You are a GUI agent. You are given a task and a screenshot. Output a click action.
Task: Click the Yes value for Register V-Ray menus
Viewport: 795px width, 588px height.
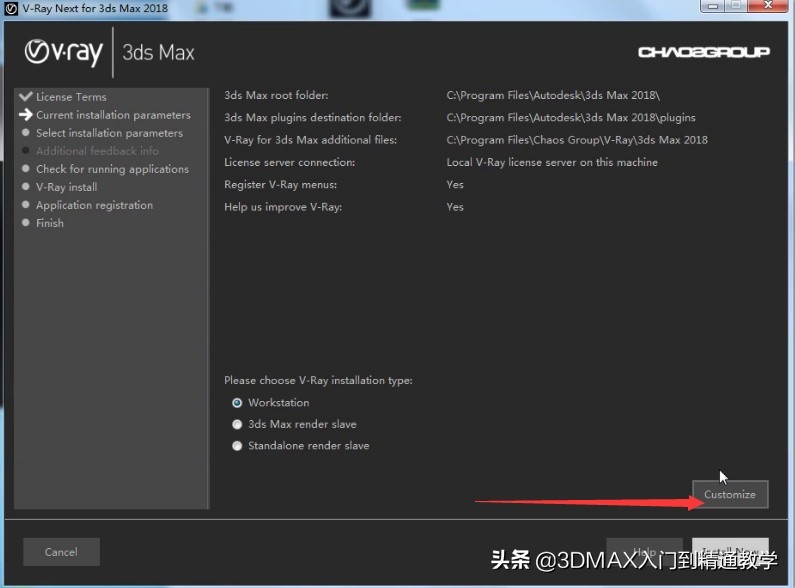point(455,185)
